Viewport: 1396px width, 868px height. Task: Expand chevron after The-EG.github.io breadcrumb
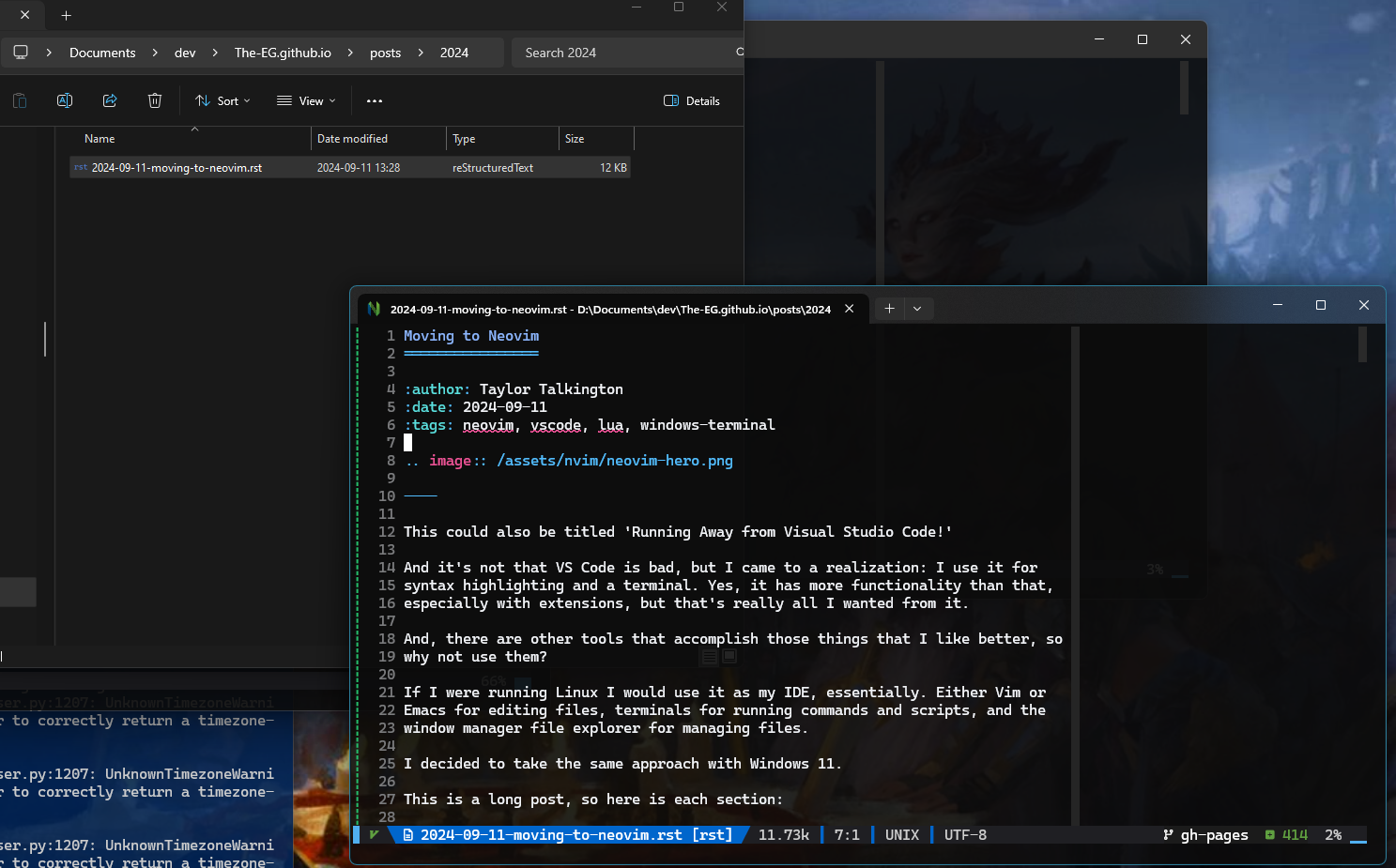click(350, 53)
